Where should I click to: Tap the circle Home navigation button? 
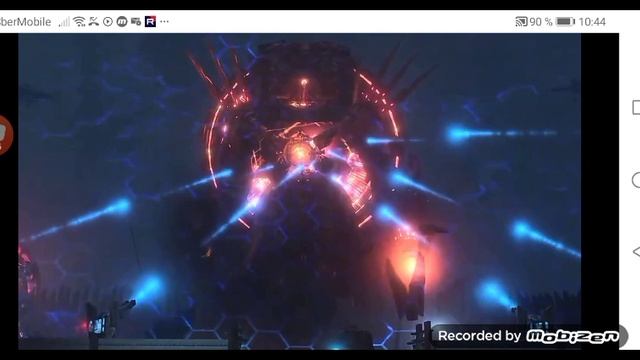[x=636, y=180]
